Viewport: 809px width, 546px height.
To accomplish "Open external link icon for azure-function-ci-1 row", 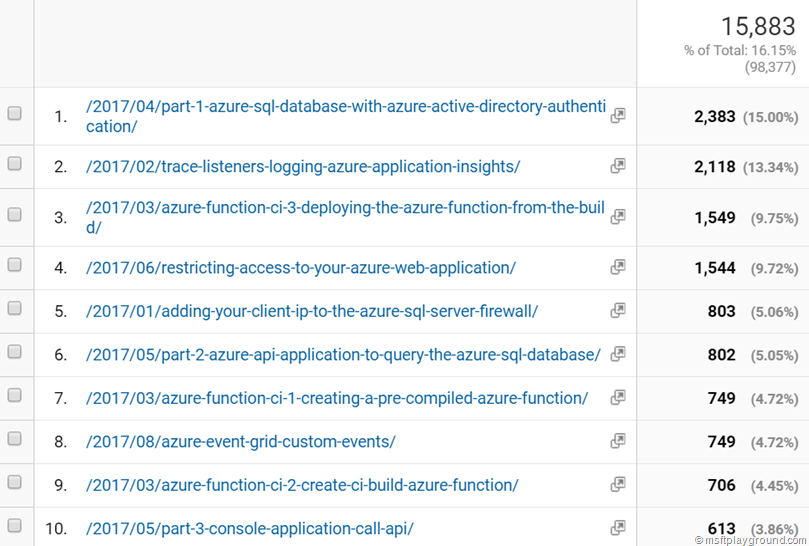I will click(618, 397).
